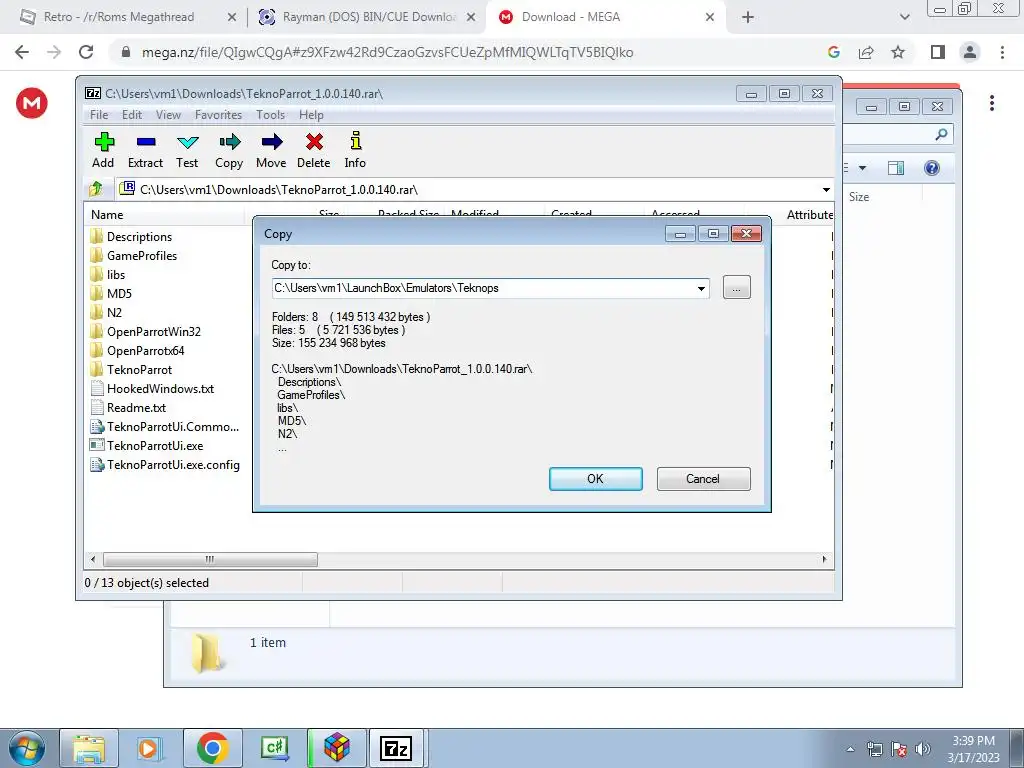Click the horizontal scrollbar left arrow
Screen dimensions: 1024x768
(x=93, y=559)
